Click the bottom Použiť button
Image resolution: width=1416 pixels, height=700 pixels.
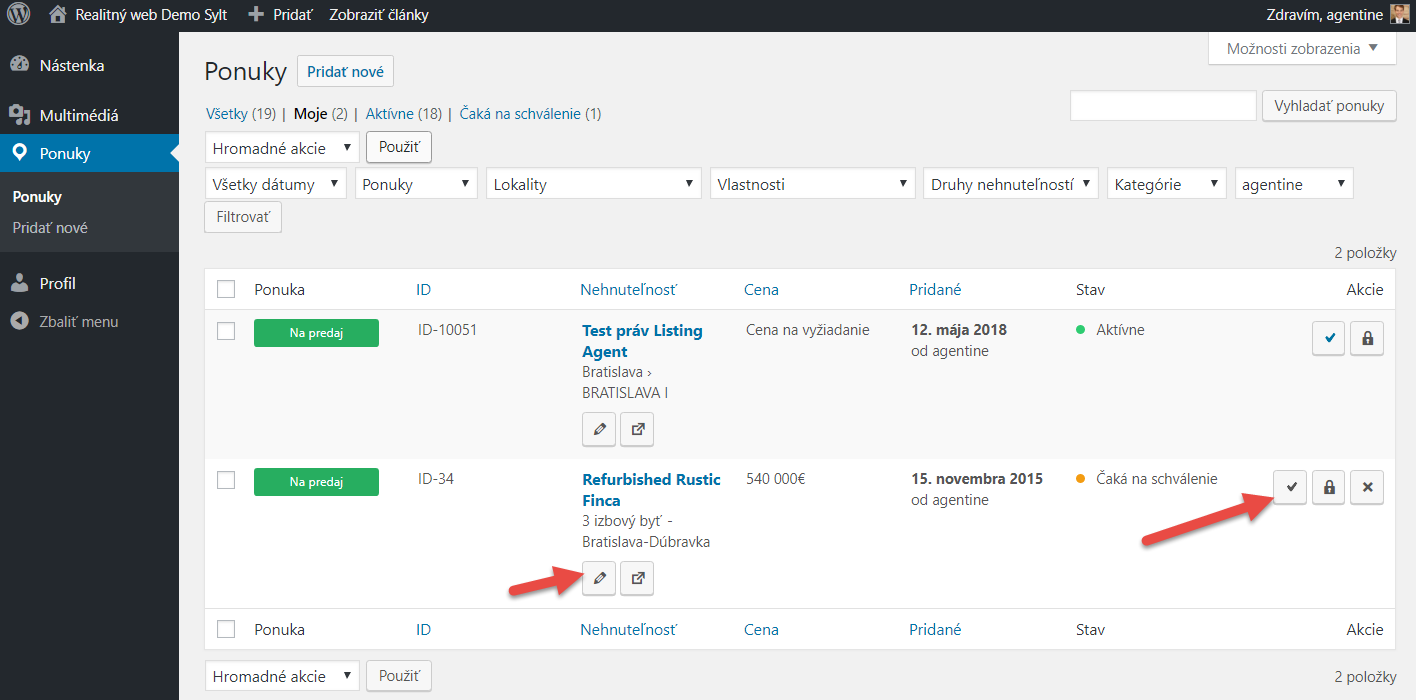tap(399, 676)
